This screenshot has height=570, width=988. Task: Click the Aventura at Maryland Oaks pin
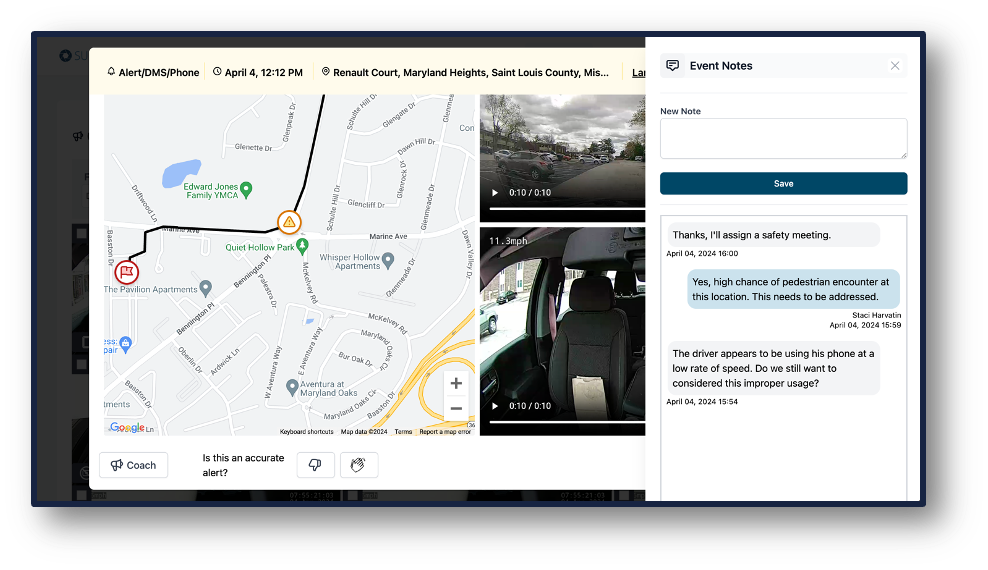[x=292, y=386]
